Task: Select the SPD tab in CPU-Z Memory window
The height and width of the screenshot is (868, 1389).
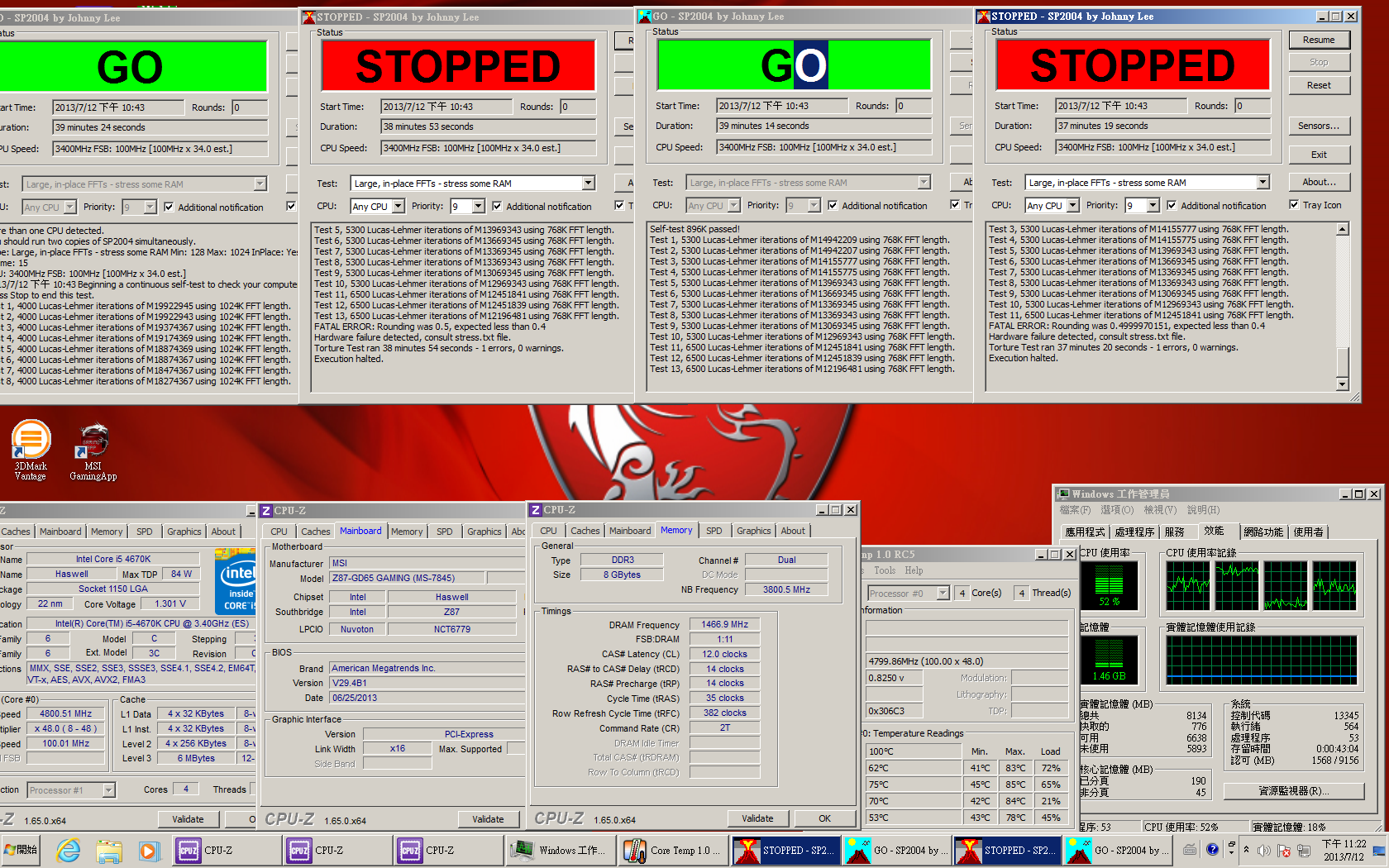Action: 714,531
